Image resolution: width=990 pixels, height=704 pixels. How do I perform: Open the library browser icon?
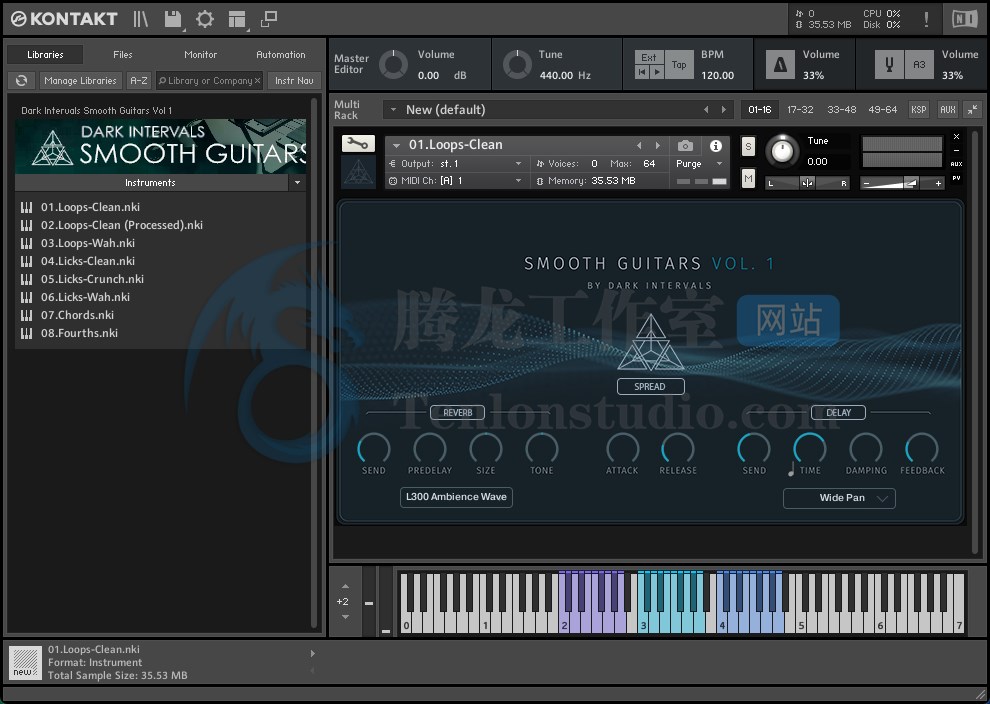(x=140, y=19)
